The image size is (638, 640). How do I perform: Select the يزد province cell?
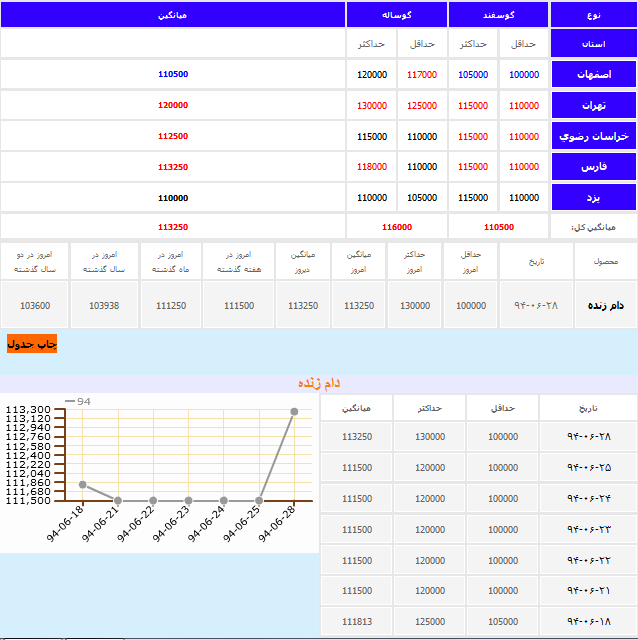tap(594, 198)
